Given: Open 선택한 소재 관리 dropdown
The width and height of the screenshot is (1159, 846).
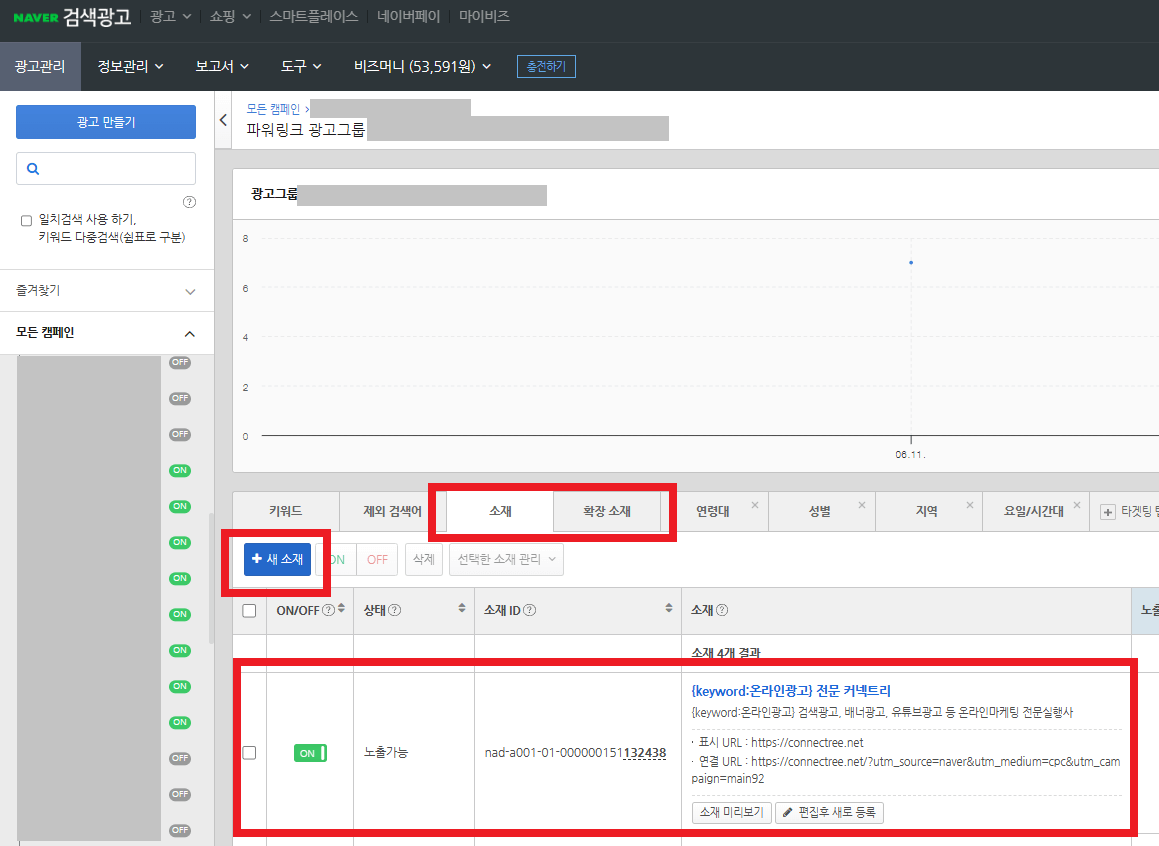Looking at the screenshot, I should coord(506,559).
